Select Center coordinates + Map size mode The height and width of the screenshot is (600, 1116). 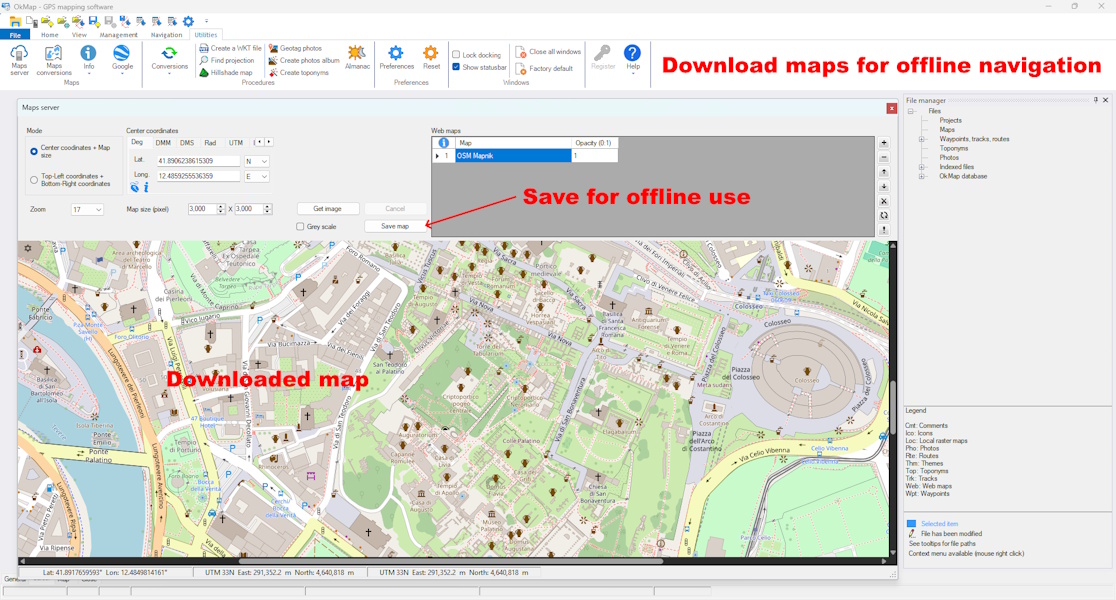click(x=33, y=151)
